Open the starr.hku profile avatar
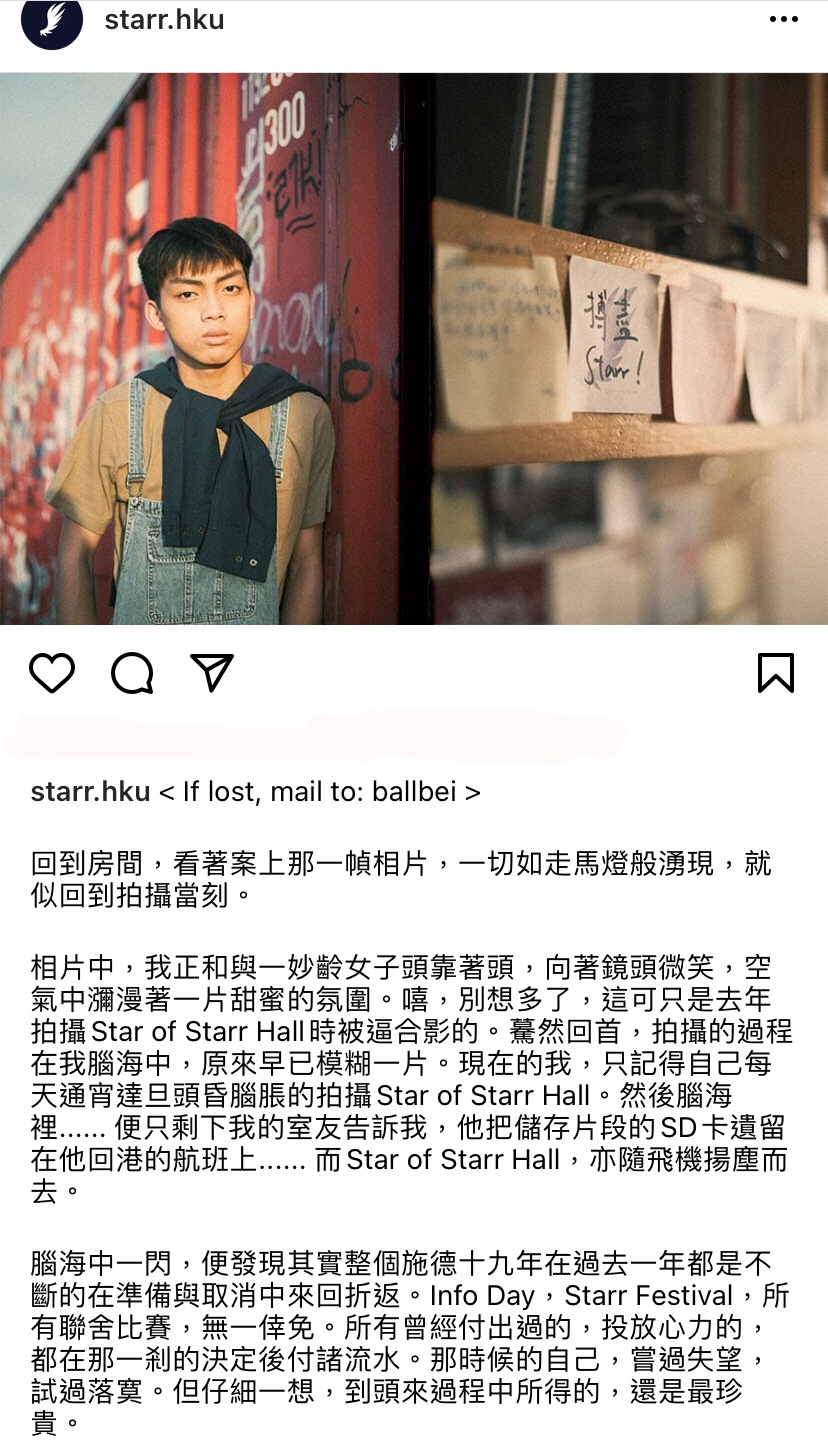 tap(51, 22)
